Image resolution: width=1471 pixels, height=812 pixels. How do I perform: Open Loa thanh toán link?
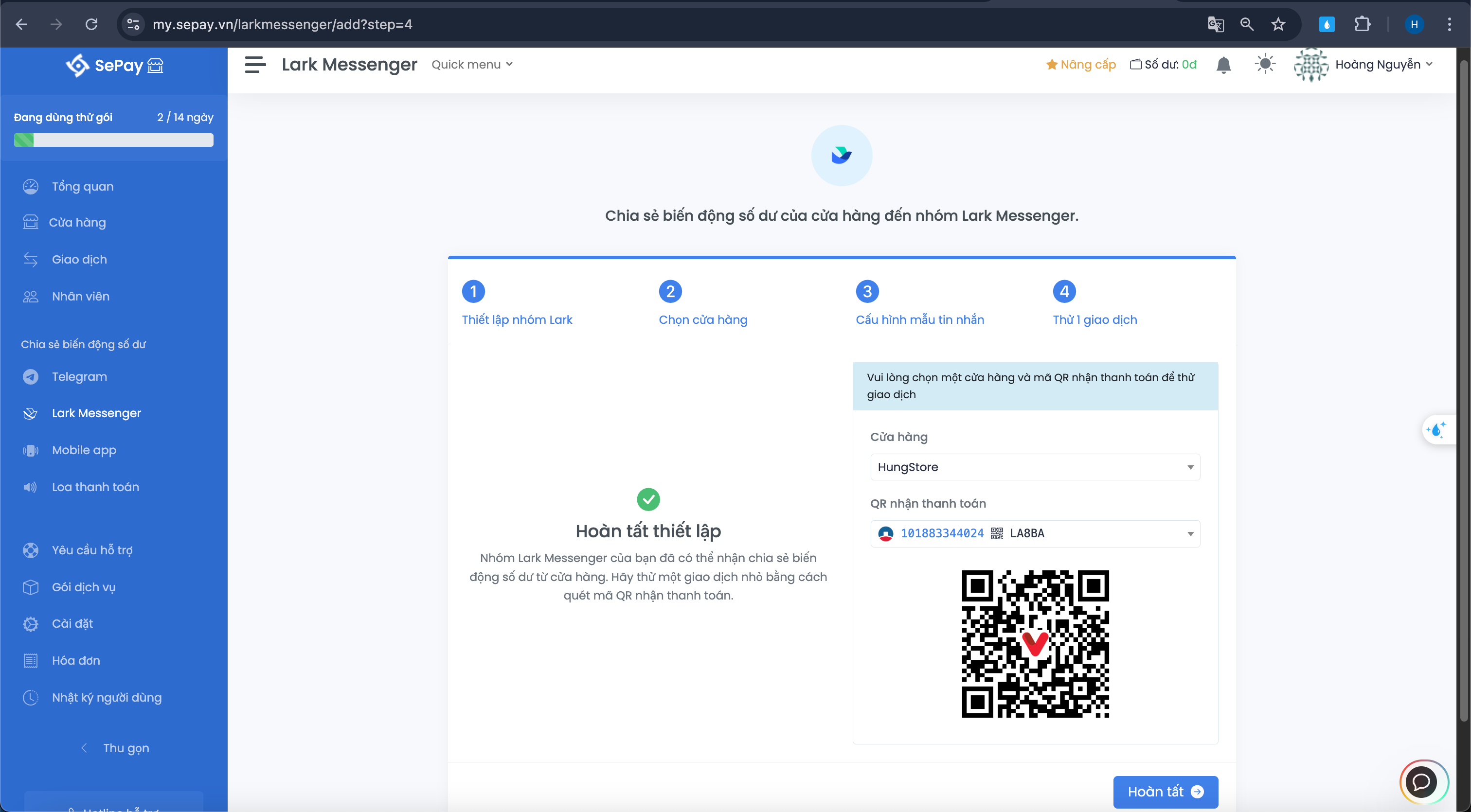click(95, 487)
